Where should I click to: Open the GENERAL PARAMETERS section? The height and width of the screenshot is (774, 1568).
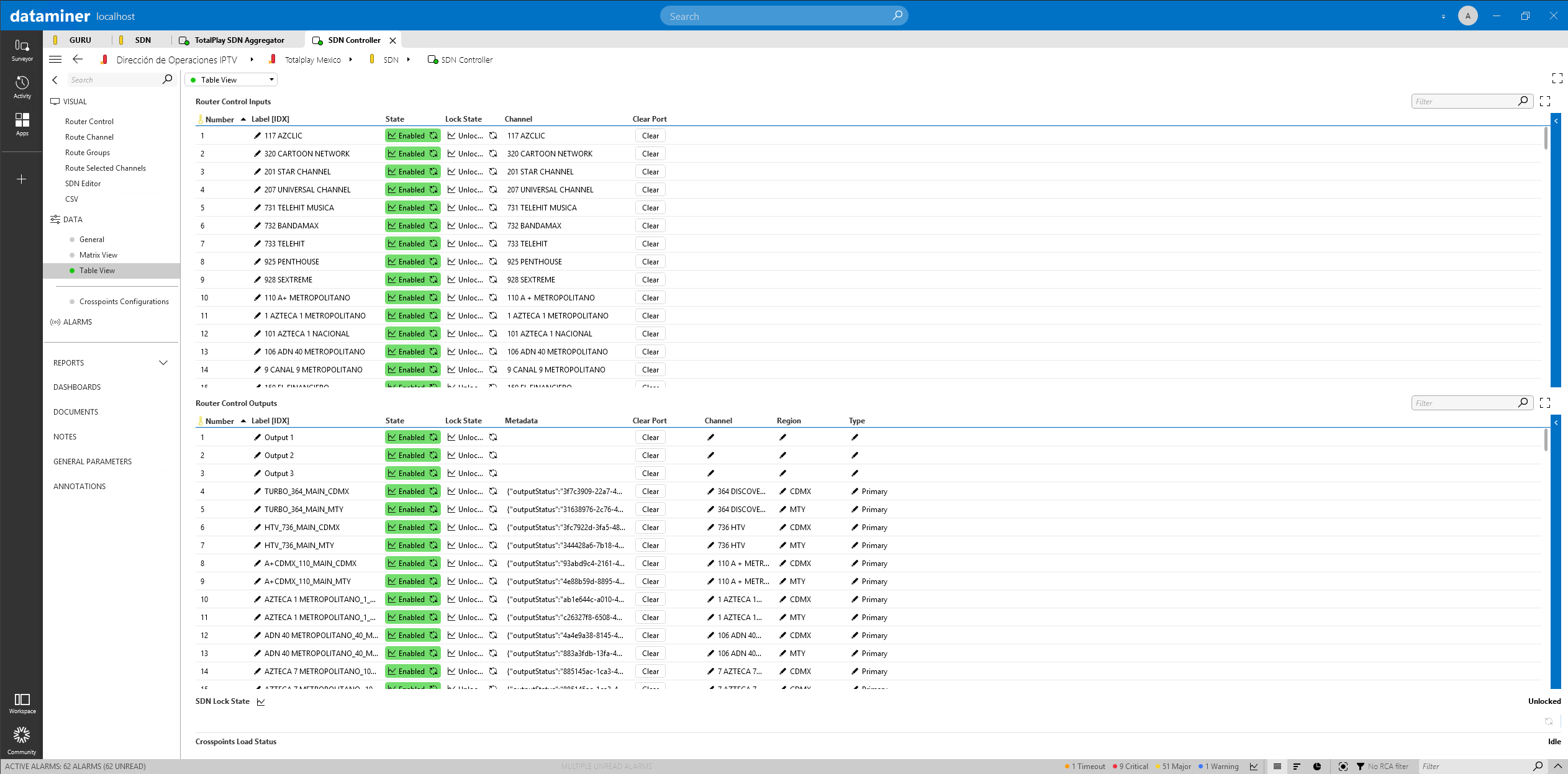coord(93,462)
